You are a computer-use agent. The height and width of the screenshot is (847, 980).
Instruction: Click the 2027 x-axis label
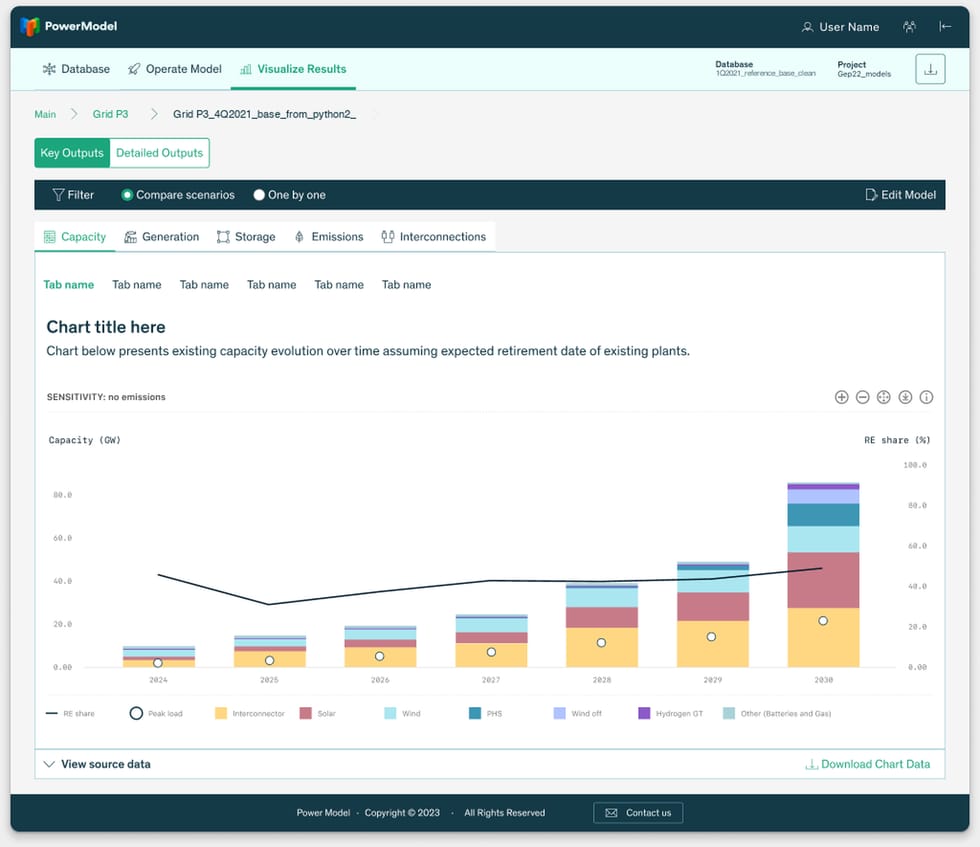491,679
